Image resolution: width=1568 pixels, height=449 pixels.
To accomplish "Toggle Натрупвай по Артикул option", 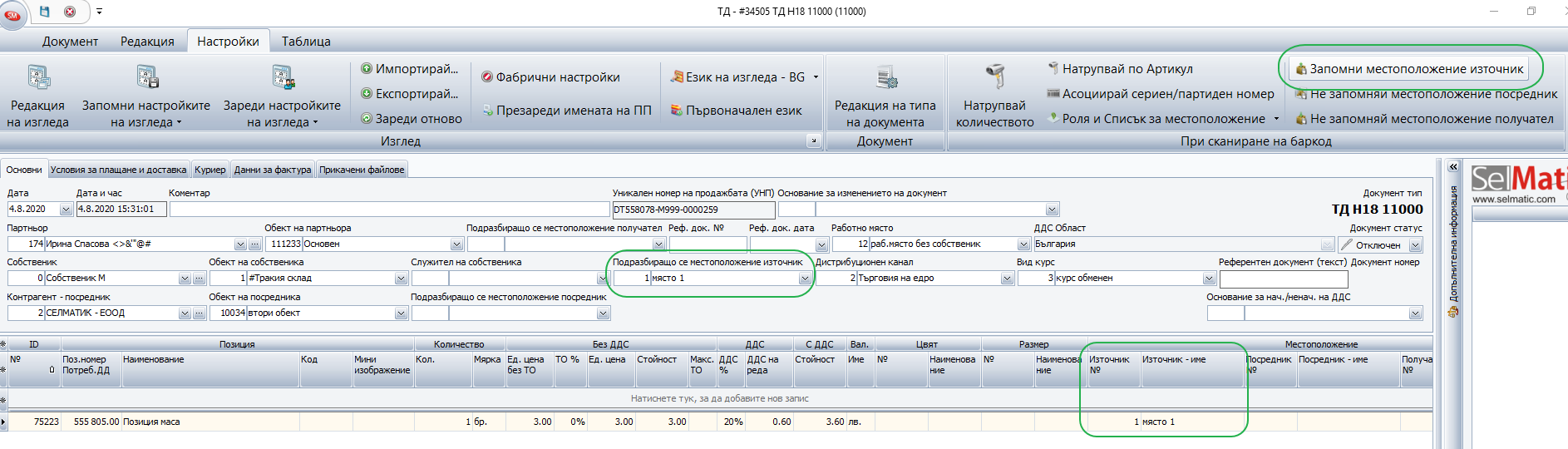I will 1120,68.
